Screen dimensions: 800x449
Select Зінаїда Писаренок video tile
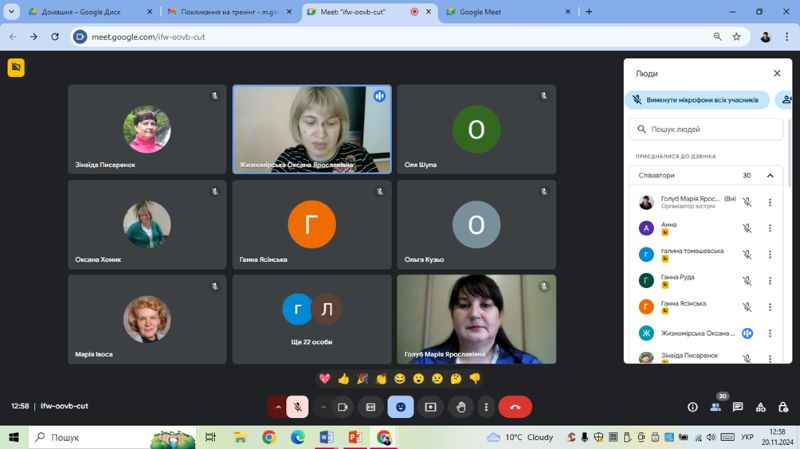pos(147,129)
